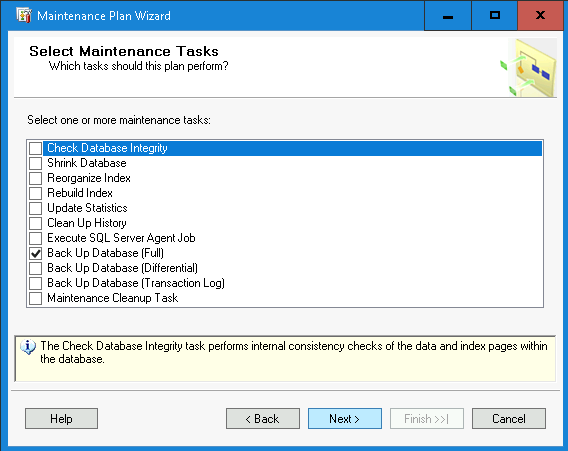Tick the Reorganize Index checkbox
This screenshot has width=568, height=451.
pyautogui.click(x=36, y=178)
